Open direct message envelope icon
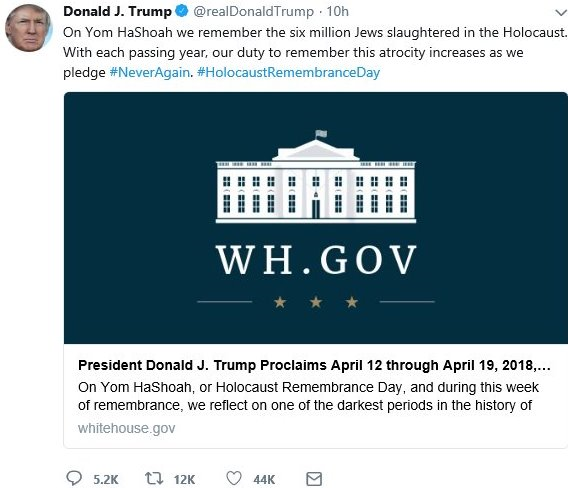Screen dimensions: 568x488 pyautogui.click(x=314, y=479)
